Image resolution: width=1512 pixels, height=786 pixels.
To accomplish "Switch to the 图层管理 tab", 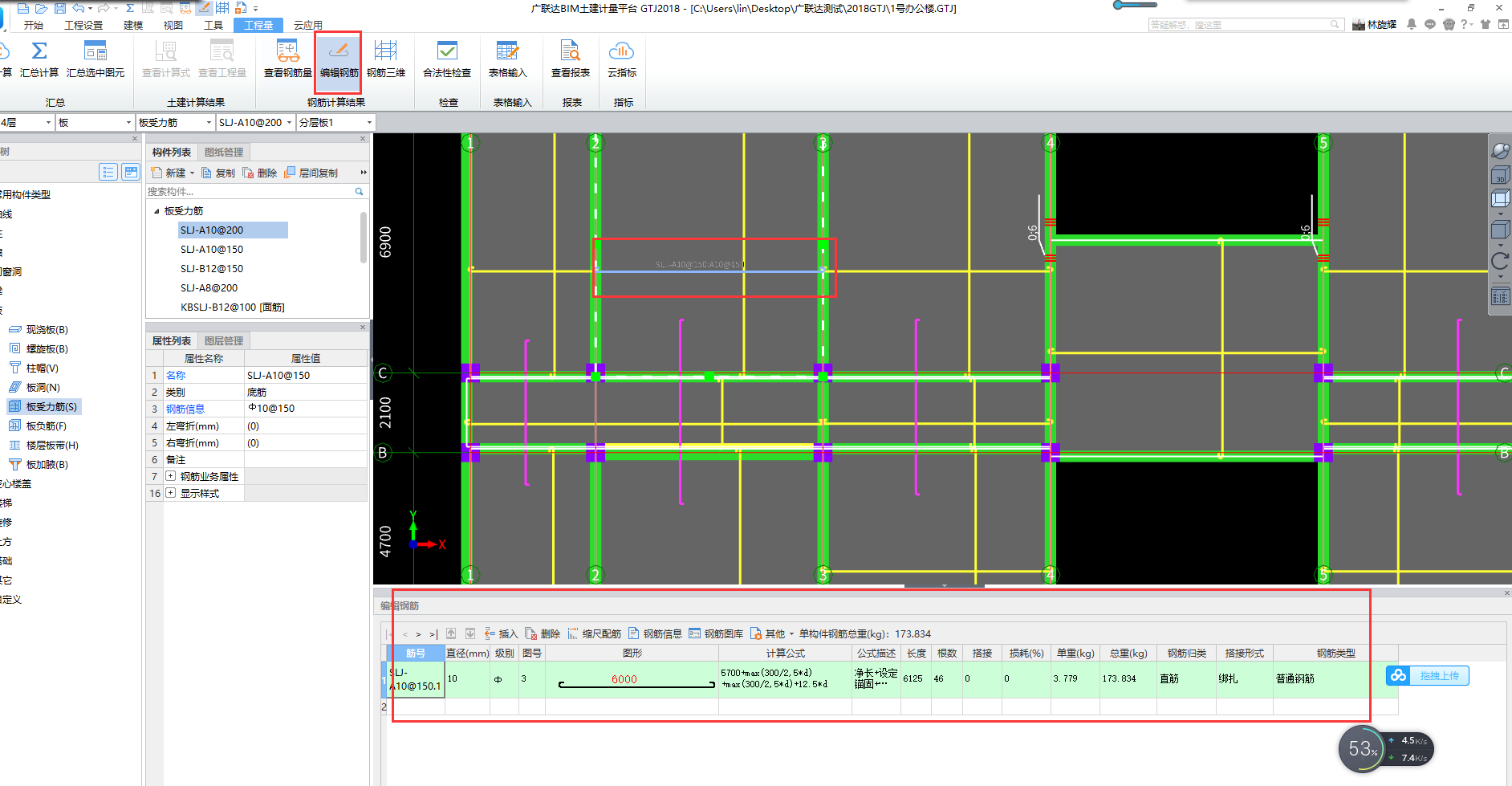I will coord(224,340).
